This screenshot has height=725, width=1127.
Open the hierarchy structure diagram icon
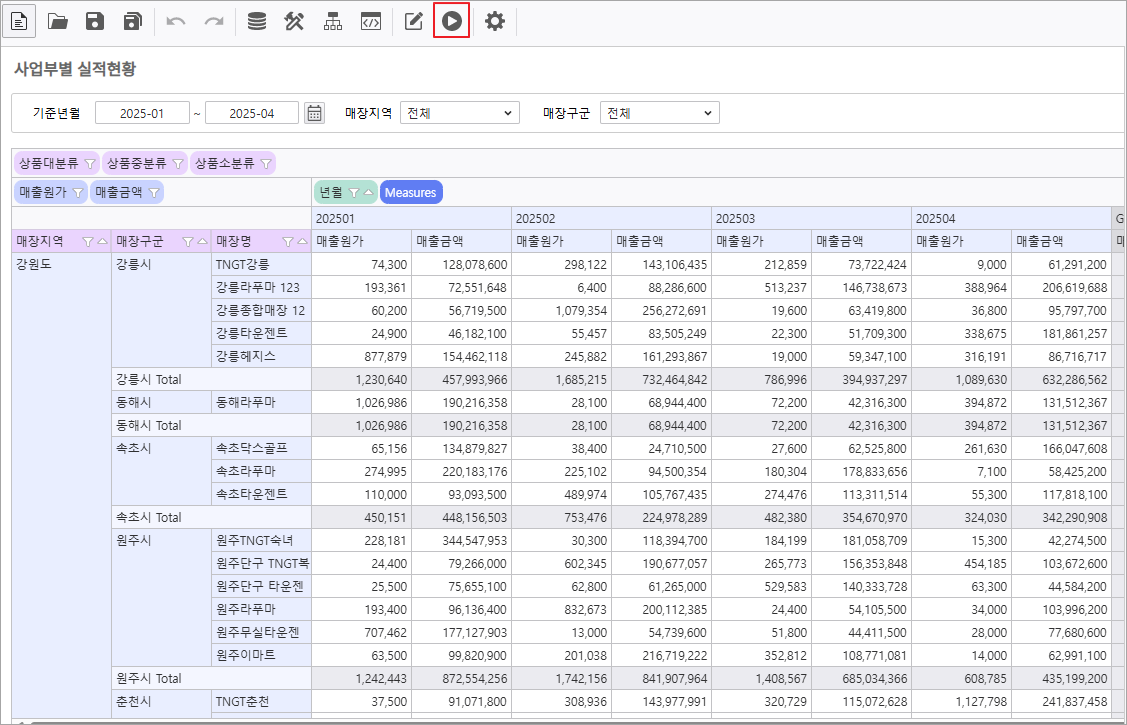332,21
